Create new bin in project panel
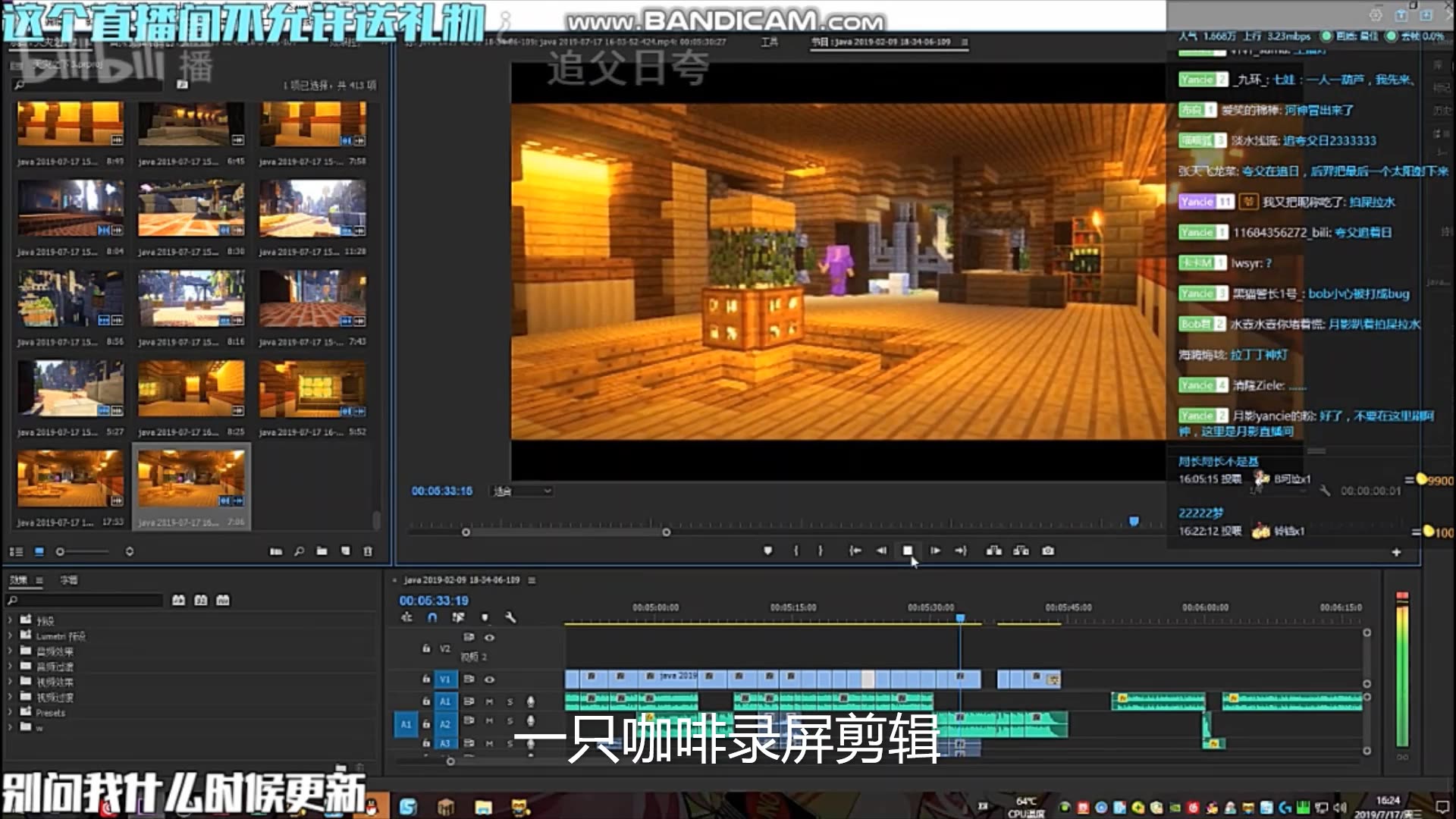 (322, 551)
